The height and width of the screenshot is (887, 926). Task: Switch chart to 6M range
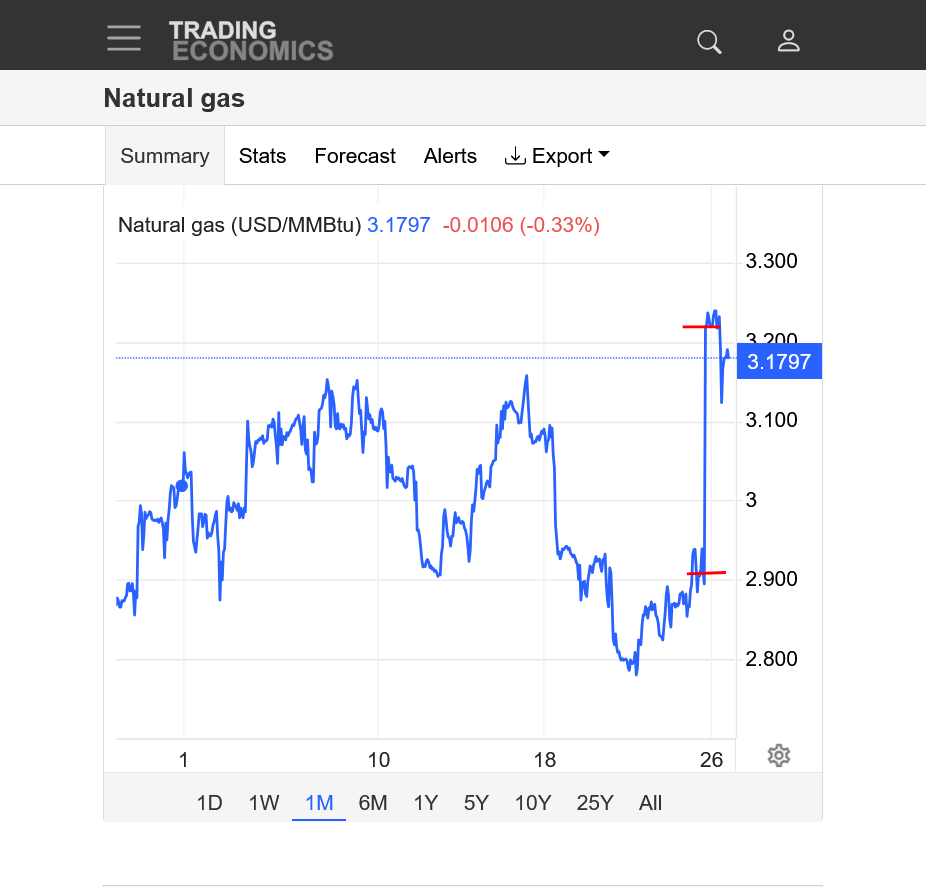coord(373,803)
